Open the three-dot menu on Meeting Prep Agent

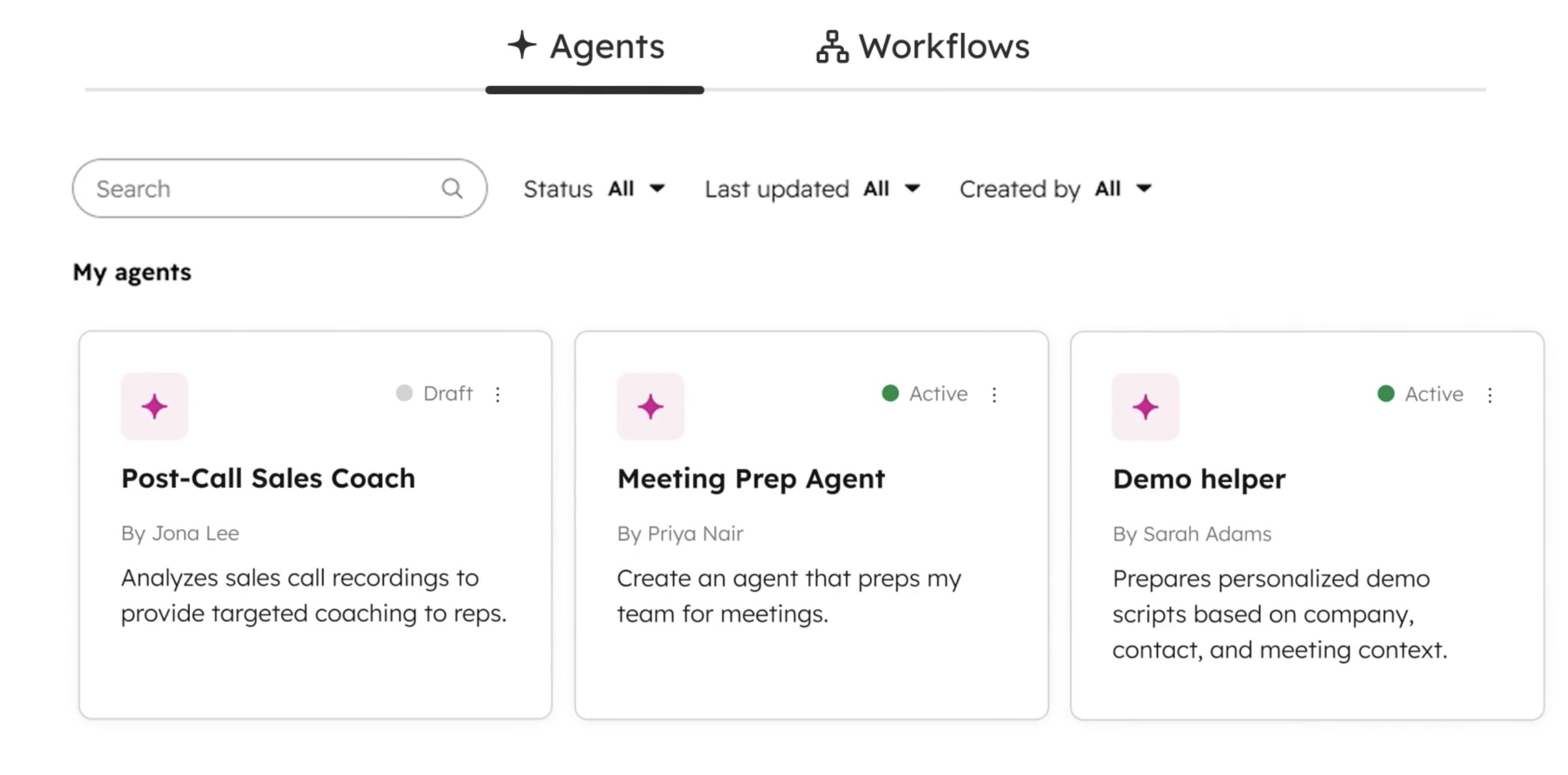(x=994, y=395)
